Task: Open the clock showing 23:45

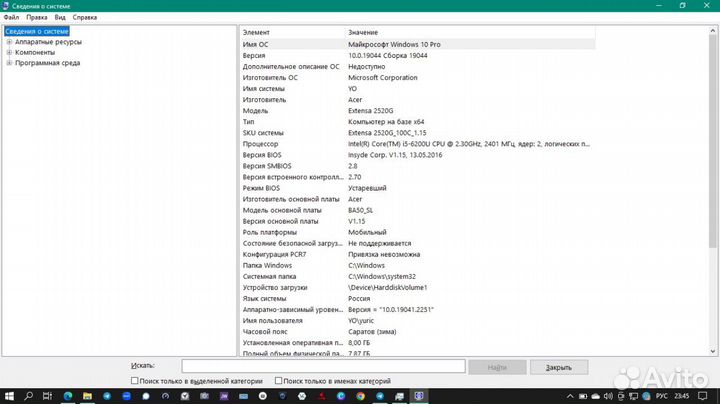Action: [x=682, y=396]
